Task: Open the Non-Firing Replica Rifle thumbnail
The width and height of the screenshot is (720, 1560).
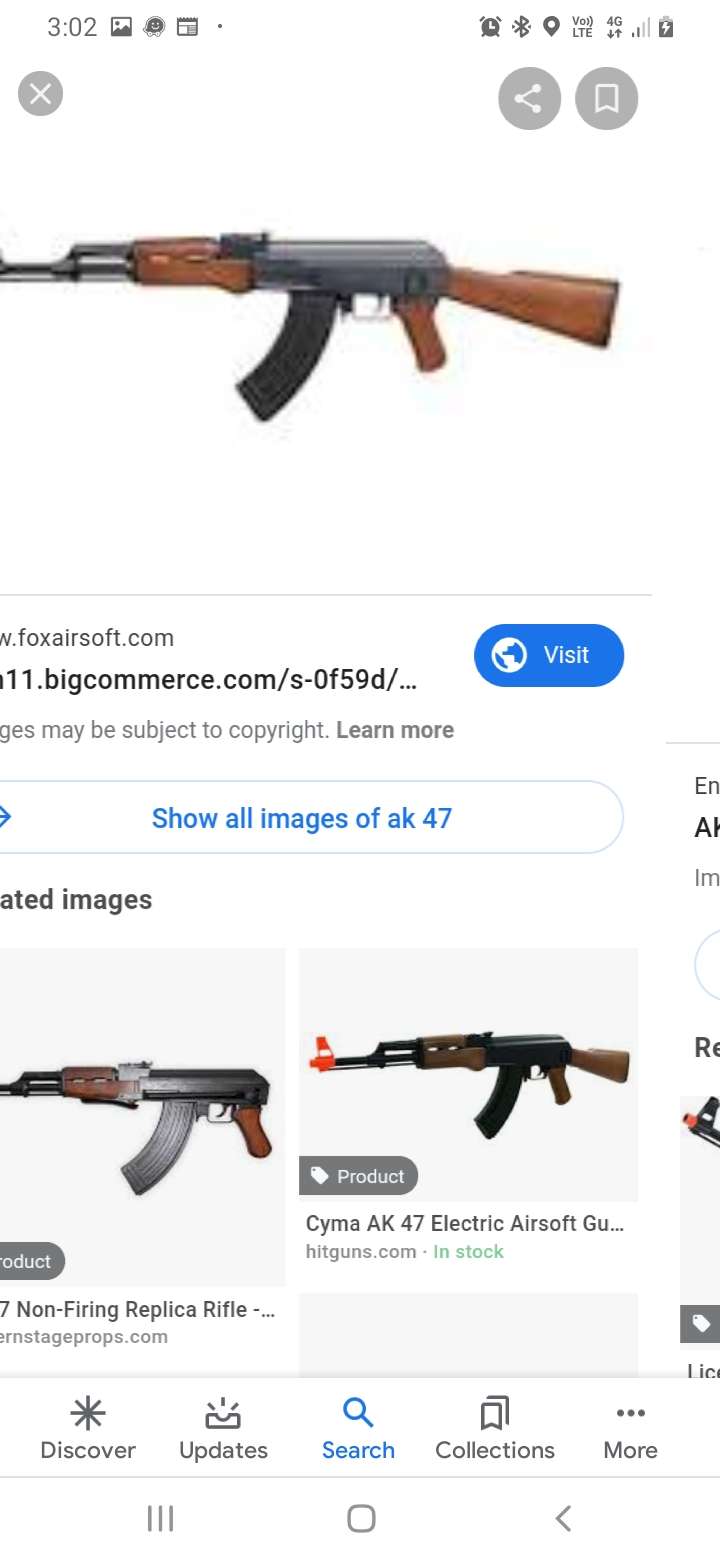Action: [x=142, y=1117]
